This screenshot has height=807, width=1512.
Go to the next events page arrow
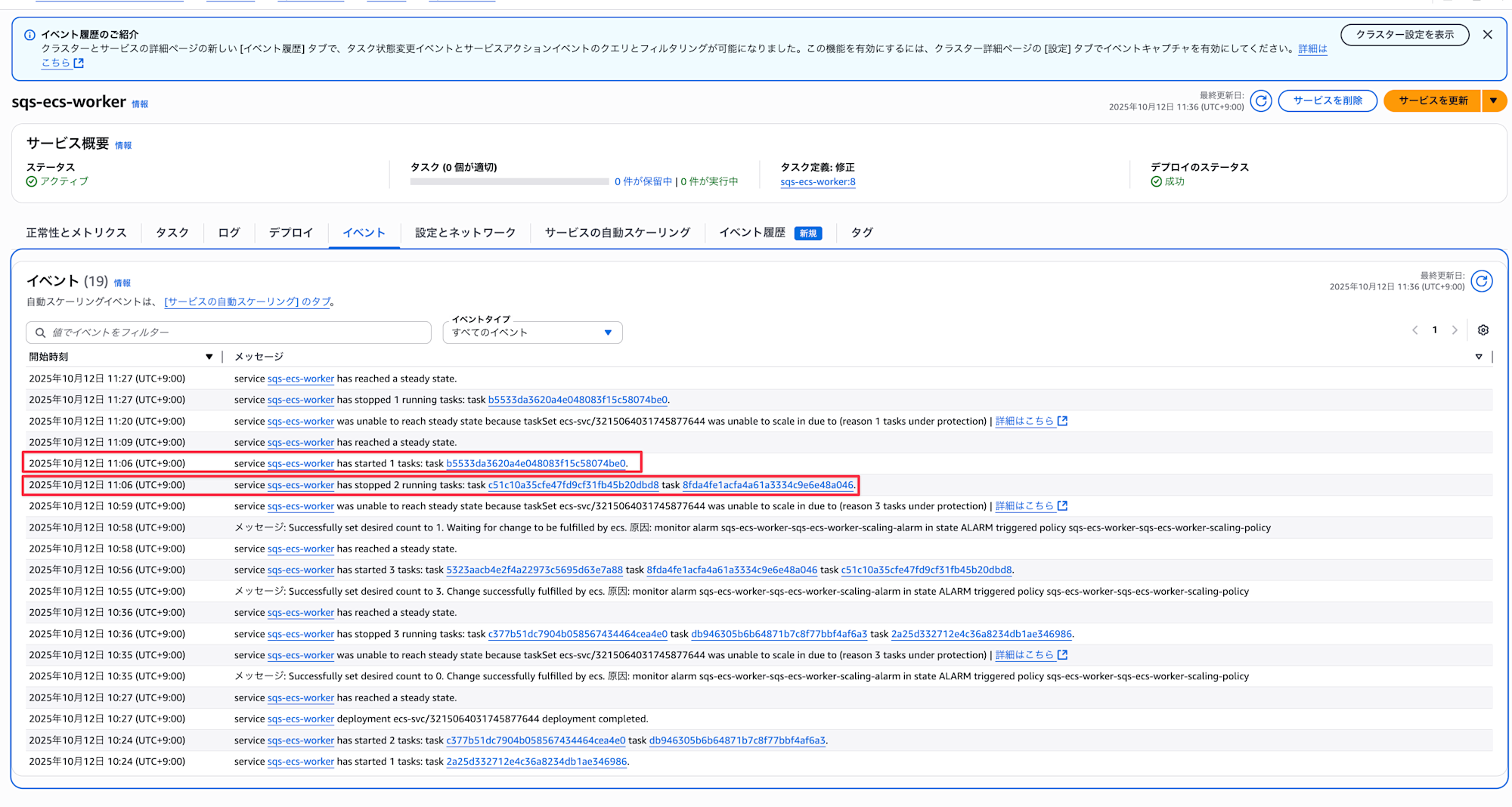coord(1455,330)
